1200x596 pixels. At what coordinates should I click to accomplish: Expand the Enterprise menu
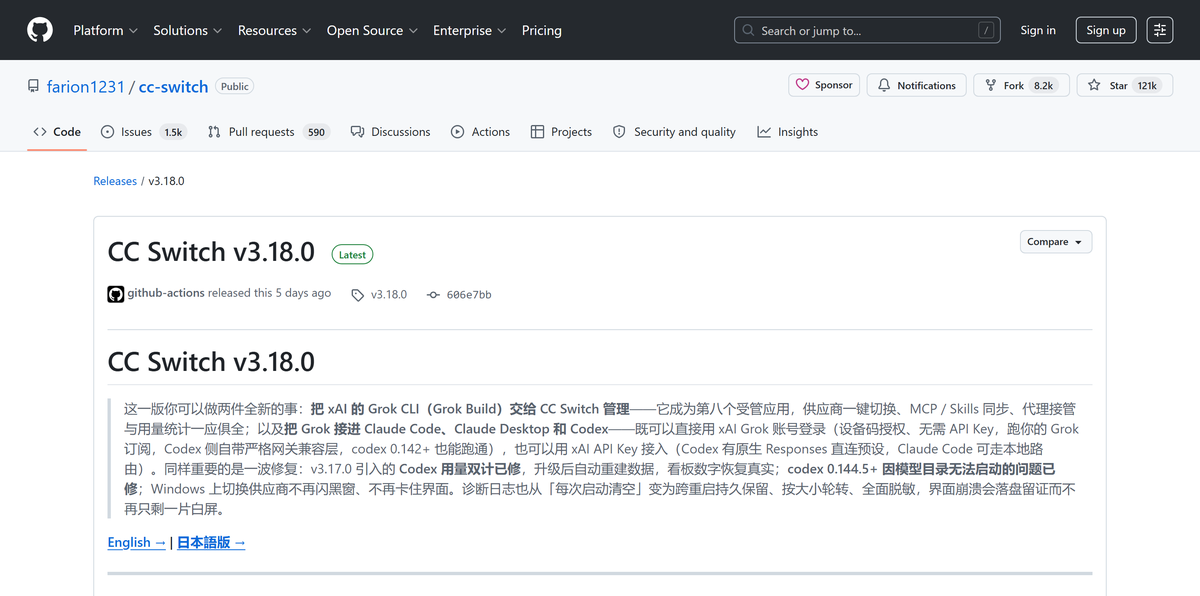coord(470,30)
